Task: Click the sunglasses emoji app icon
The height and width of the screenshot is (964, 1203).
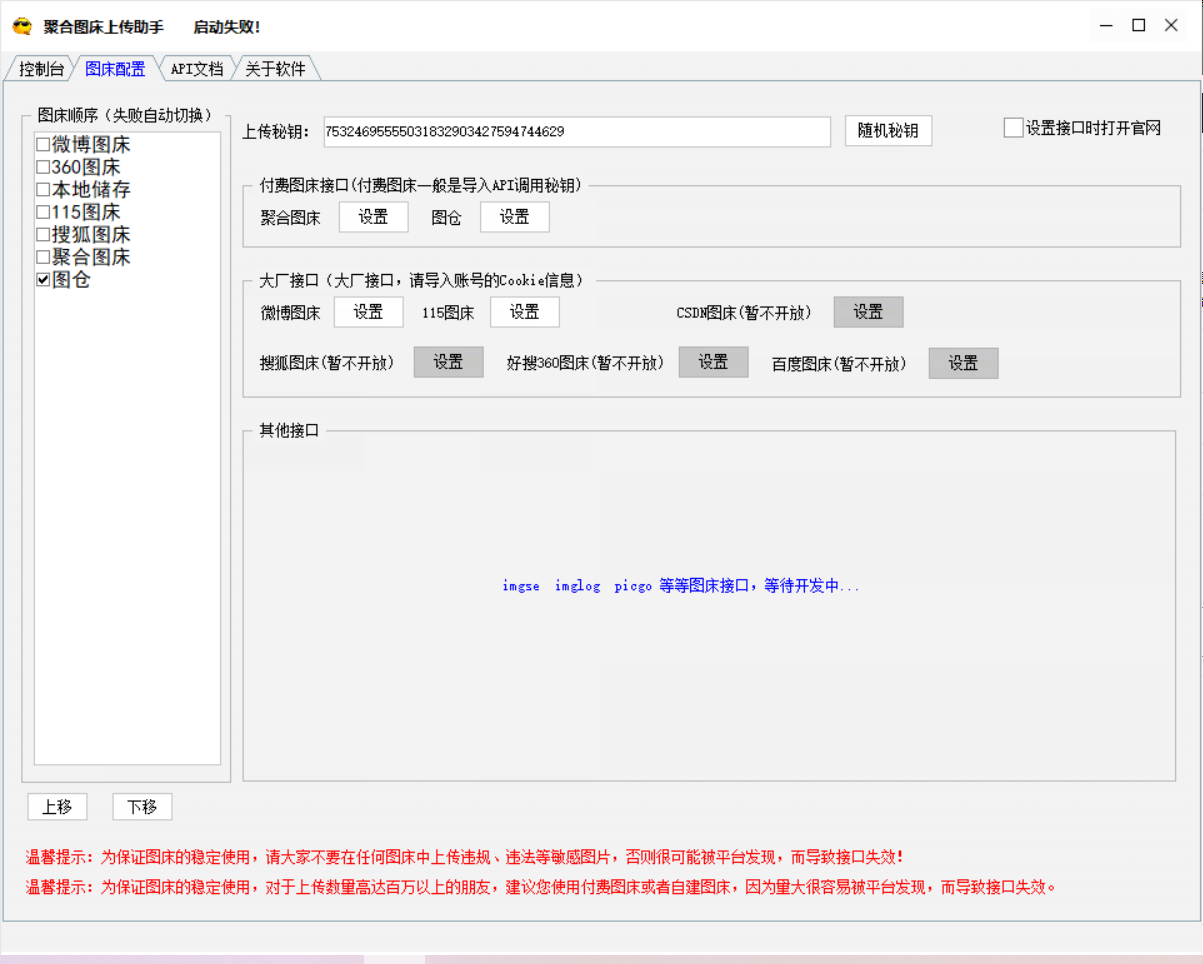Action: (22, 27)
